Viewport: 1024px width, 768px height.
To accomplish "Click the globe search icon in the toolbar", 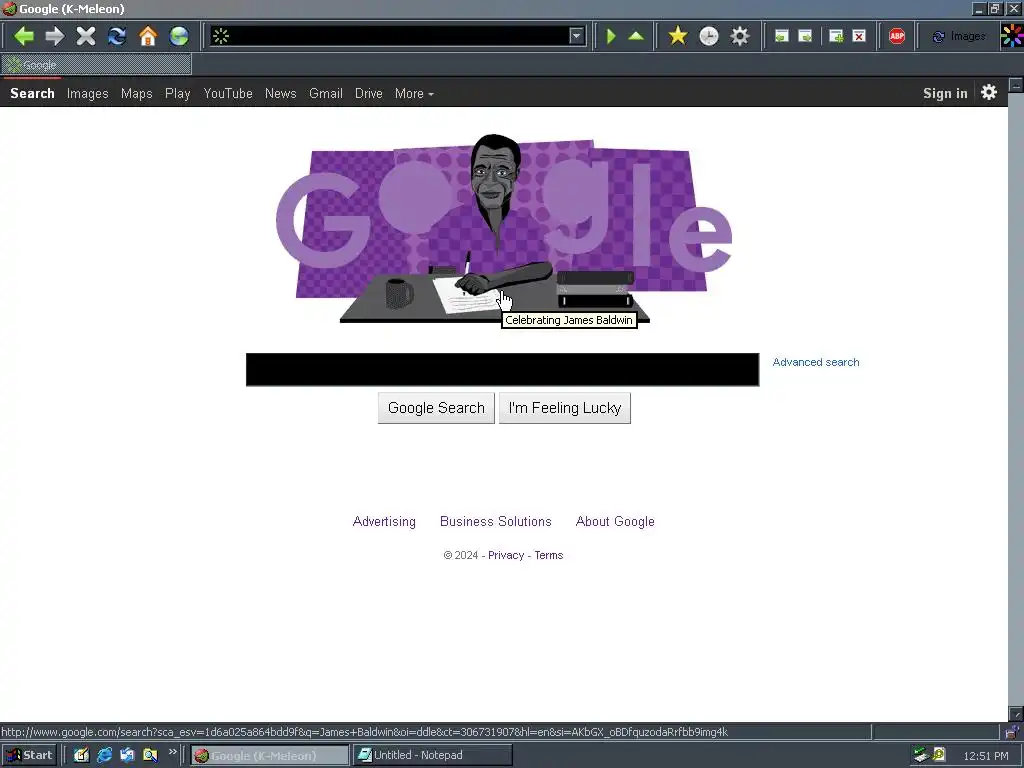I will point(179,36).
